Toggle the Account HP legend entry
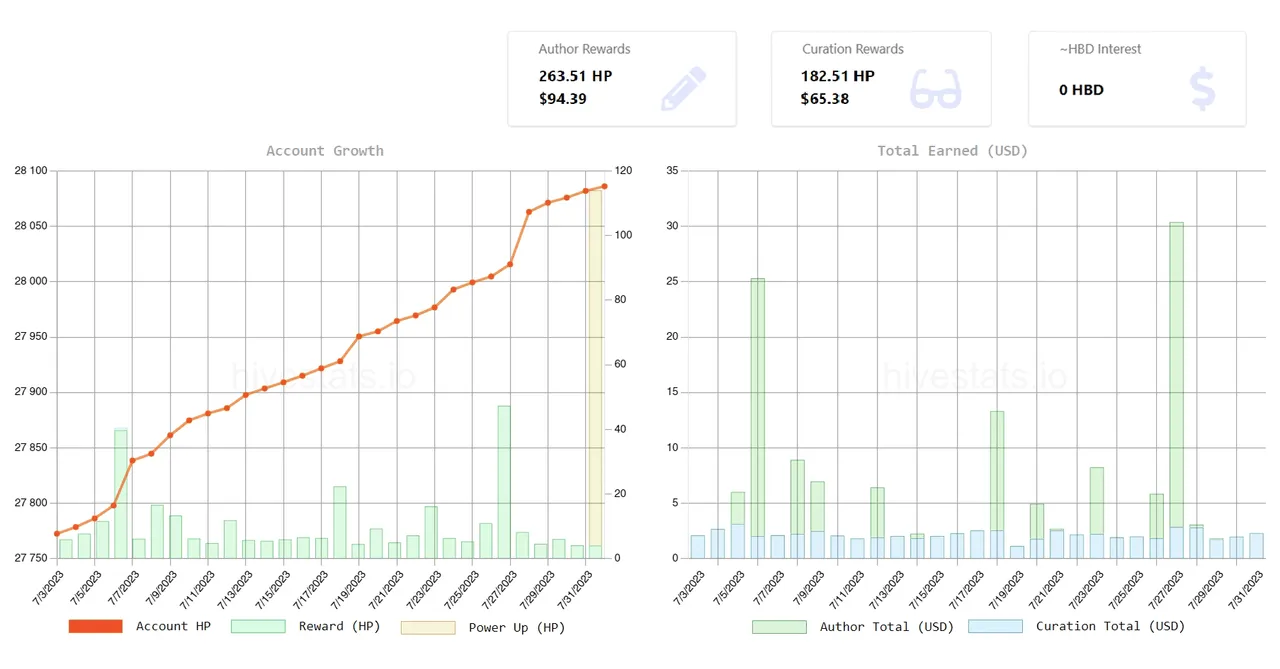 (x=140, y=626)
